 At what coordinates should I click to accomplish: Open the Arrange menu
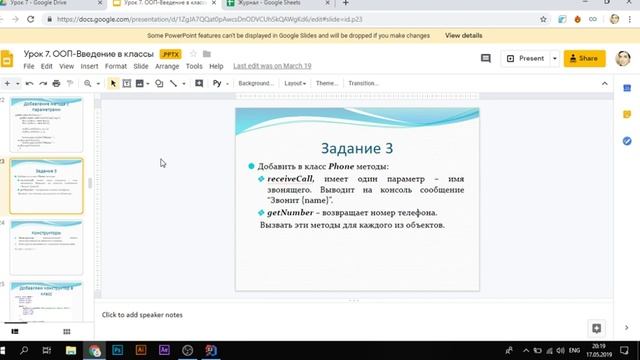[167, 66]
